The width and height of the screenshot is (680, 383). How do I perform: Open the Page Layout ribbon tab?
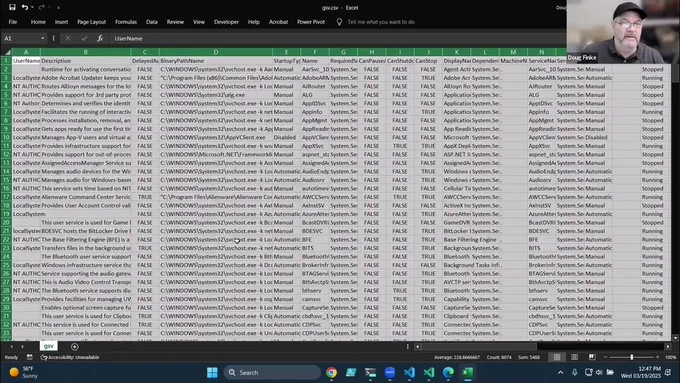(x=92, y=22)
